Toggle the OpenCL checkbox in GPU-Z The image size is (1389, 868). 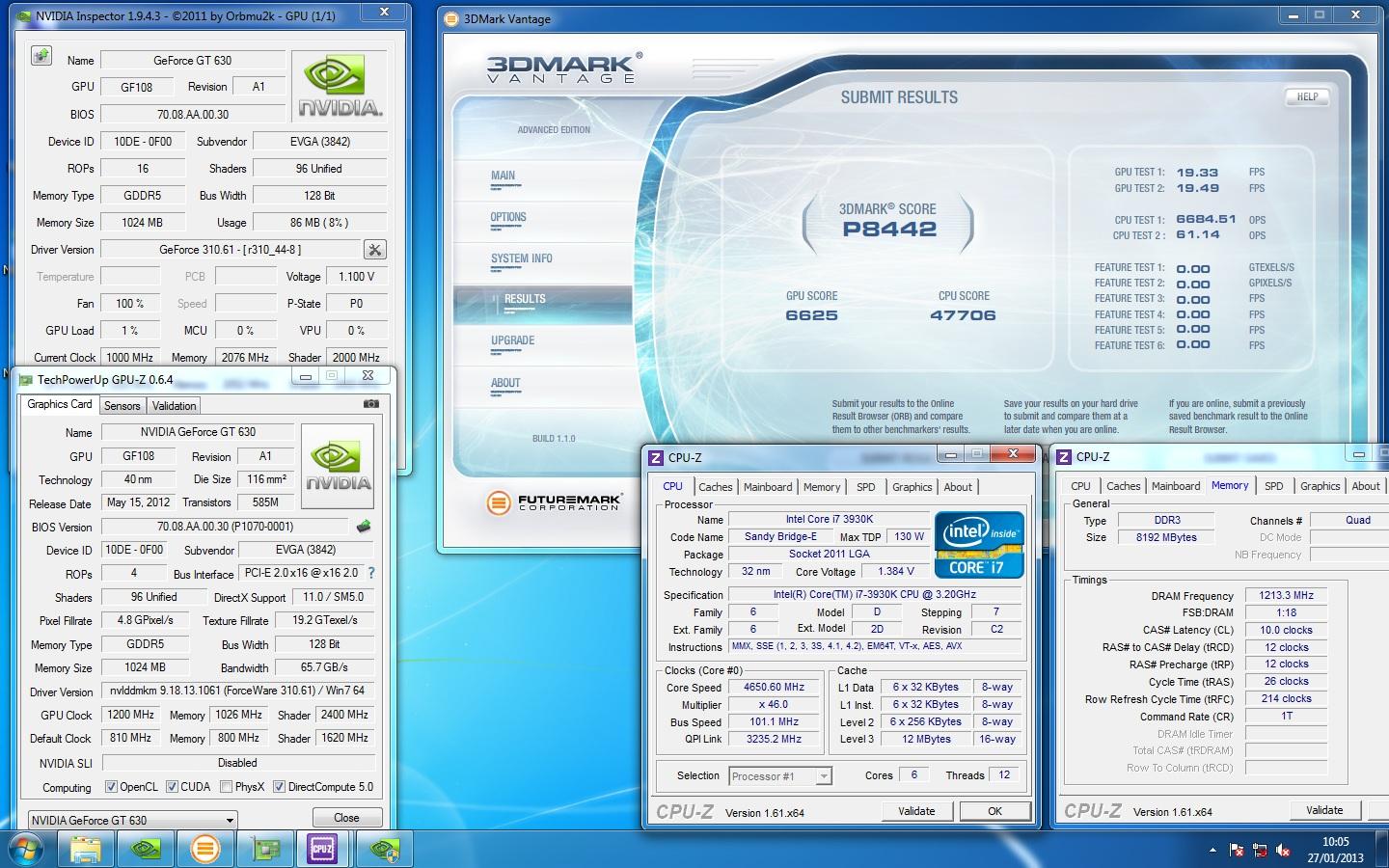pos(111,787)
